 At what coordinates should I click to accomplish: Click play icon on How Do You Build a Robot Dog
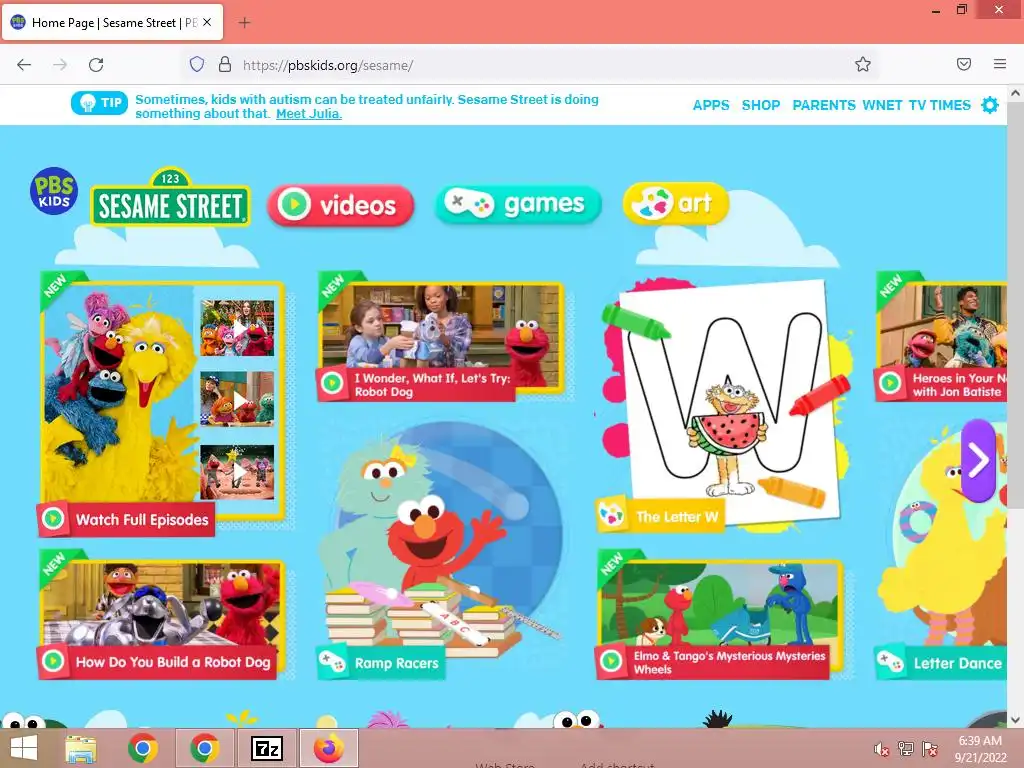53,662
